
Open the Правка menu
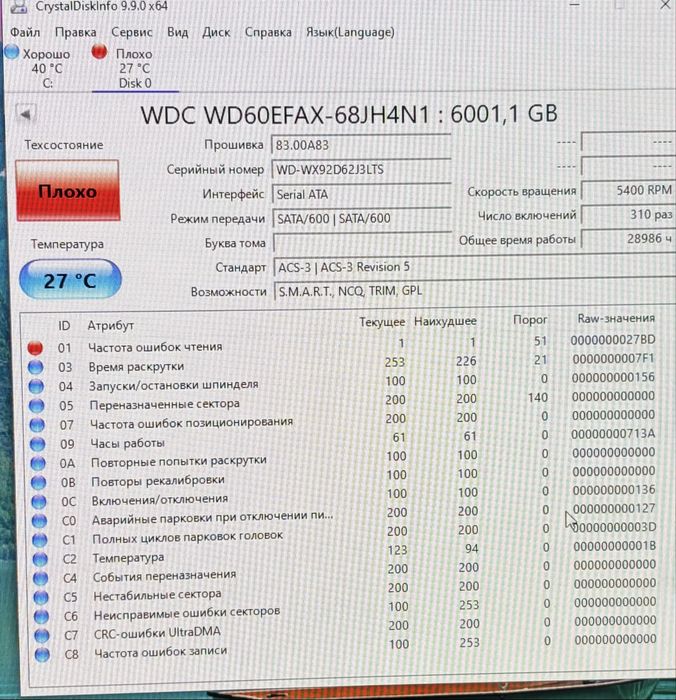pyautogui.click(x=75, y=32)
